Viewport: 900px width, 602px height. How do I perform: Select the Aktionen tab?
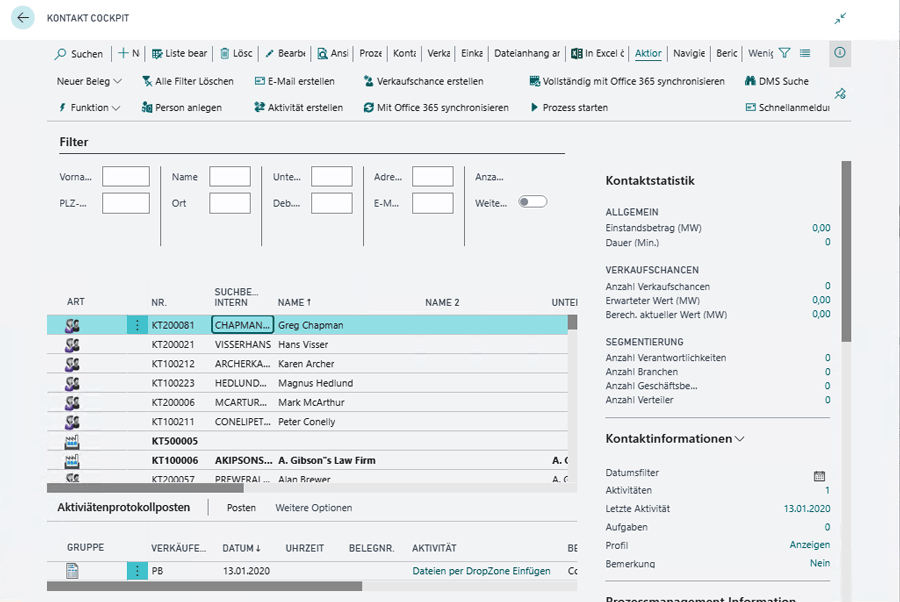(x=648, y=53)
